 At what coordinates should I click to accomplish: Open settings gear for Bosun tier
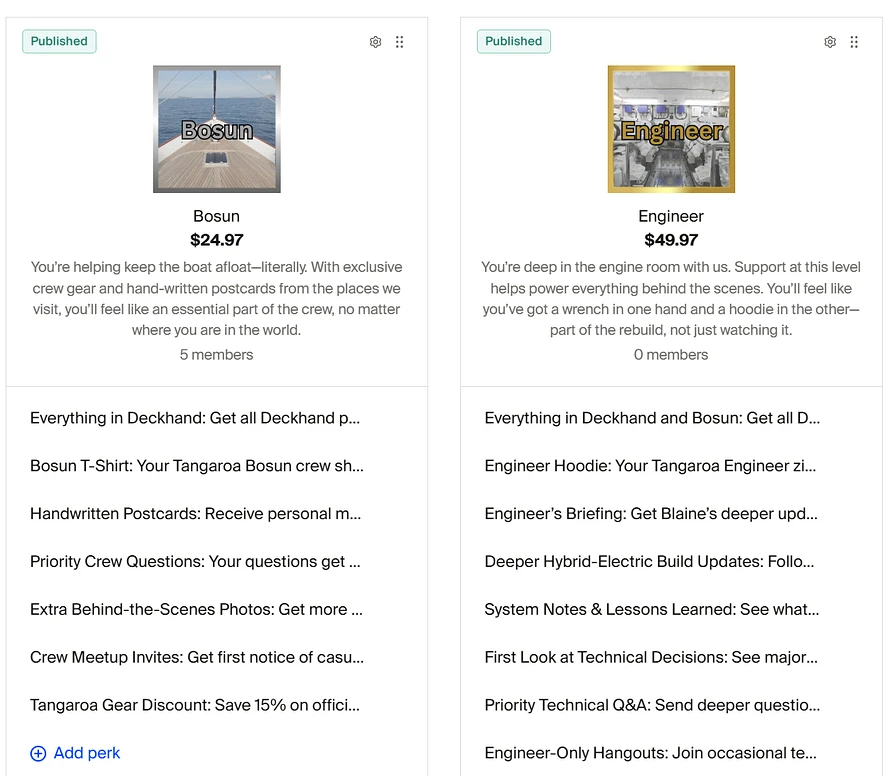pos(375,42)
